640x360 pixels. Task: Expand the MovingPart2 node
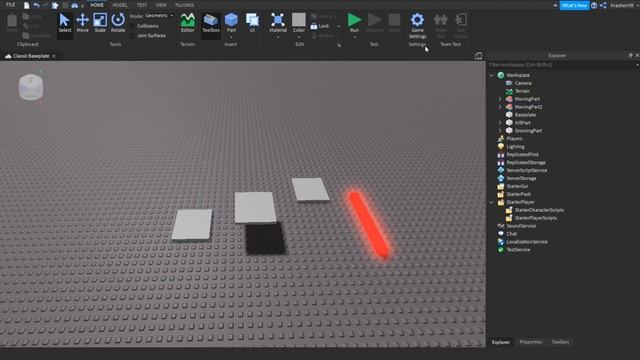pos(500,107)
